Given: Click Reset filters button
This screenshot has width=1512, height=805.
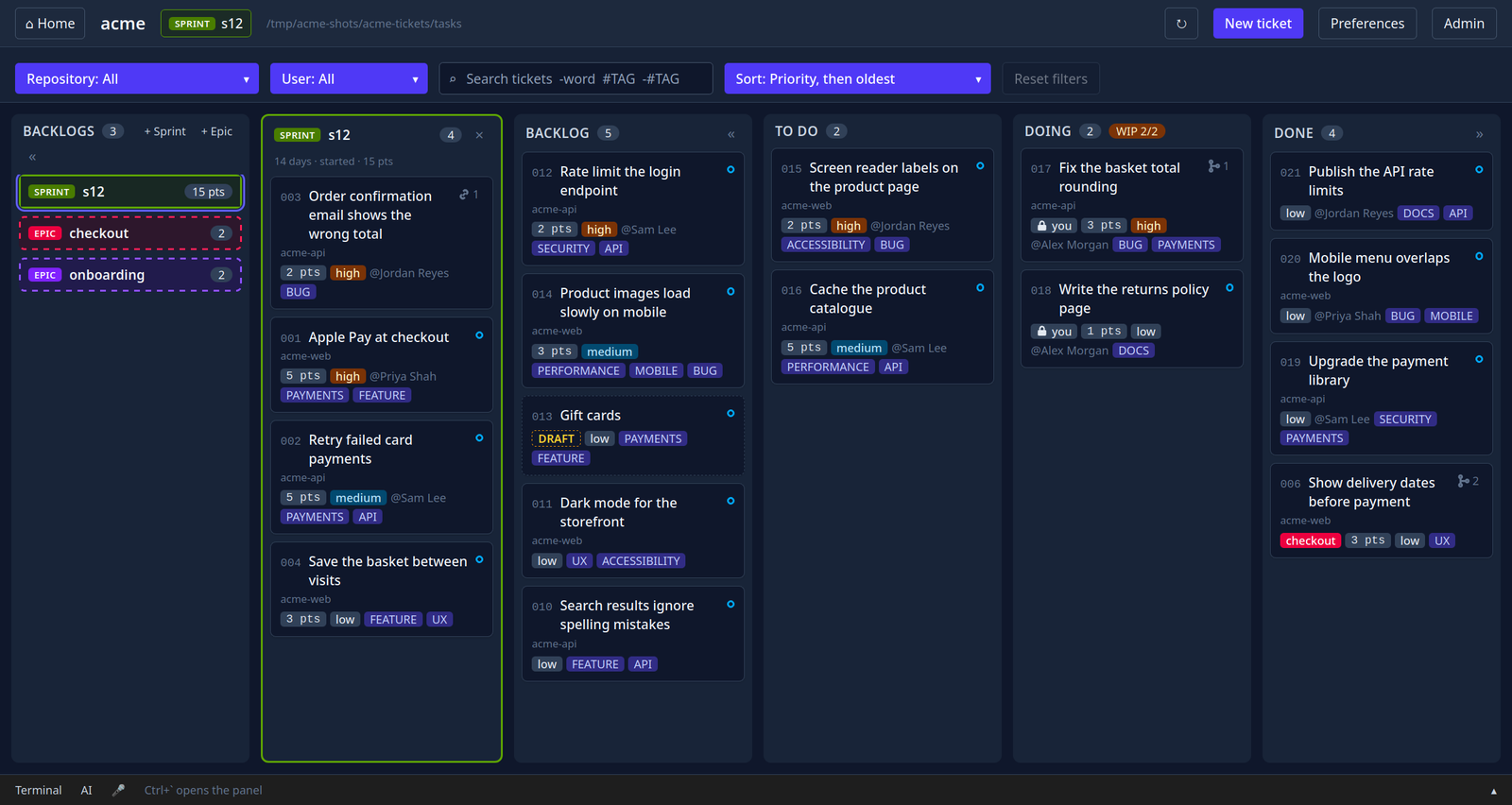Looking at the screenshot, I should pos(1051,78).
